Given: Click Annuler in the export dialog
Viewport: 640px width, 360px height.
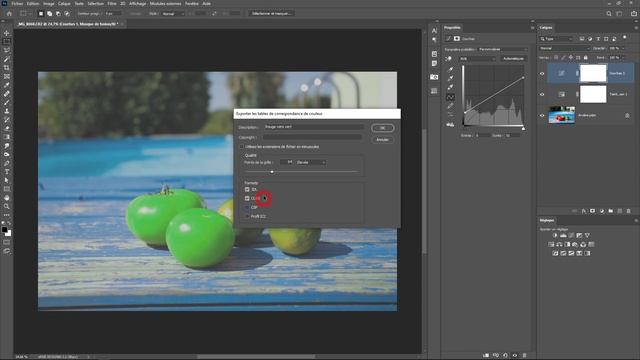Looking at the screenshot, I should [x=382, y=140].
